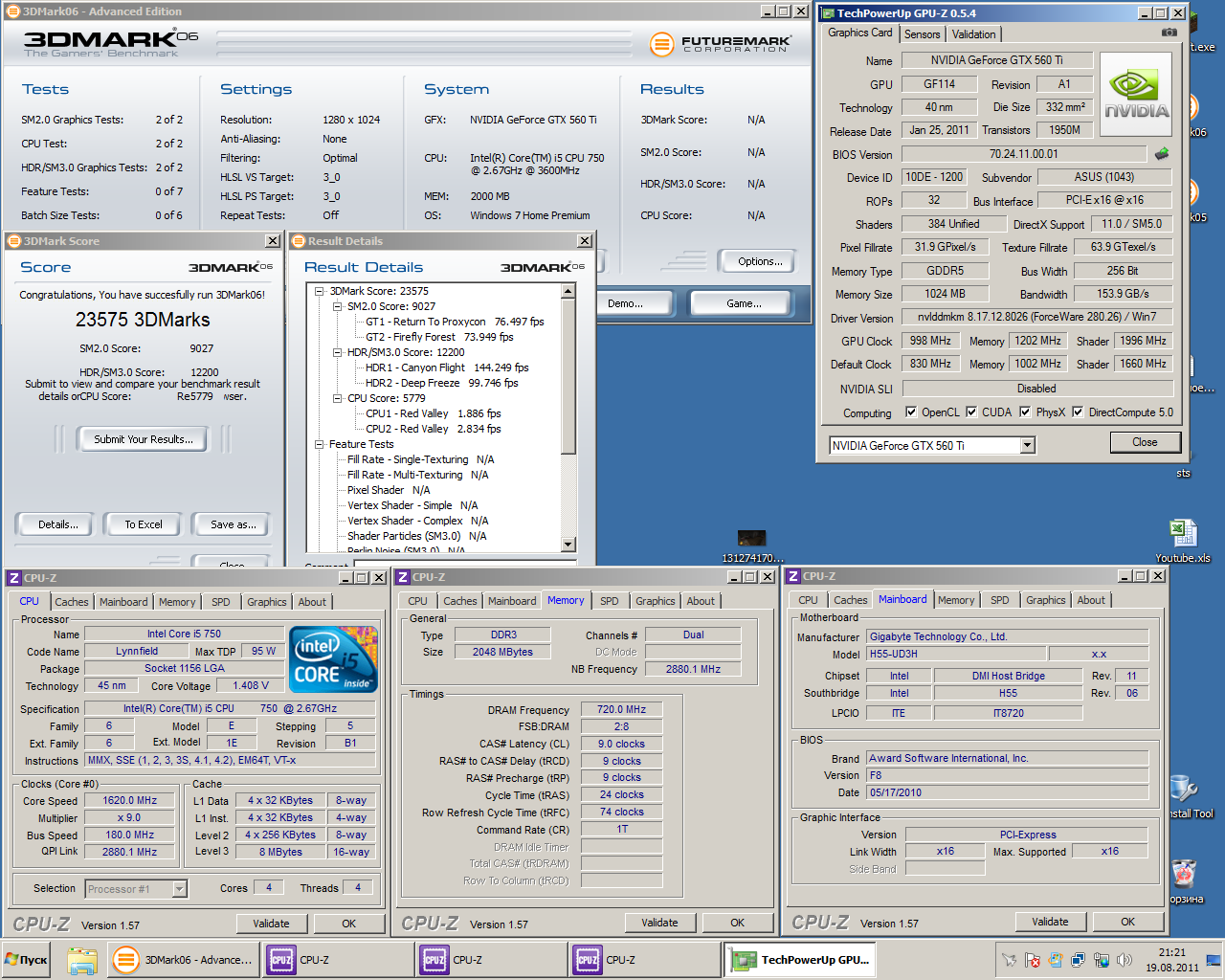Toggle the DirectCompute 5.0 checkbox

coord(1078,412)
